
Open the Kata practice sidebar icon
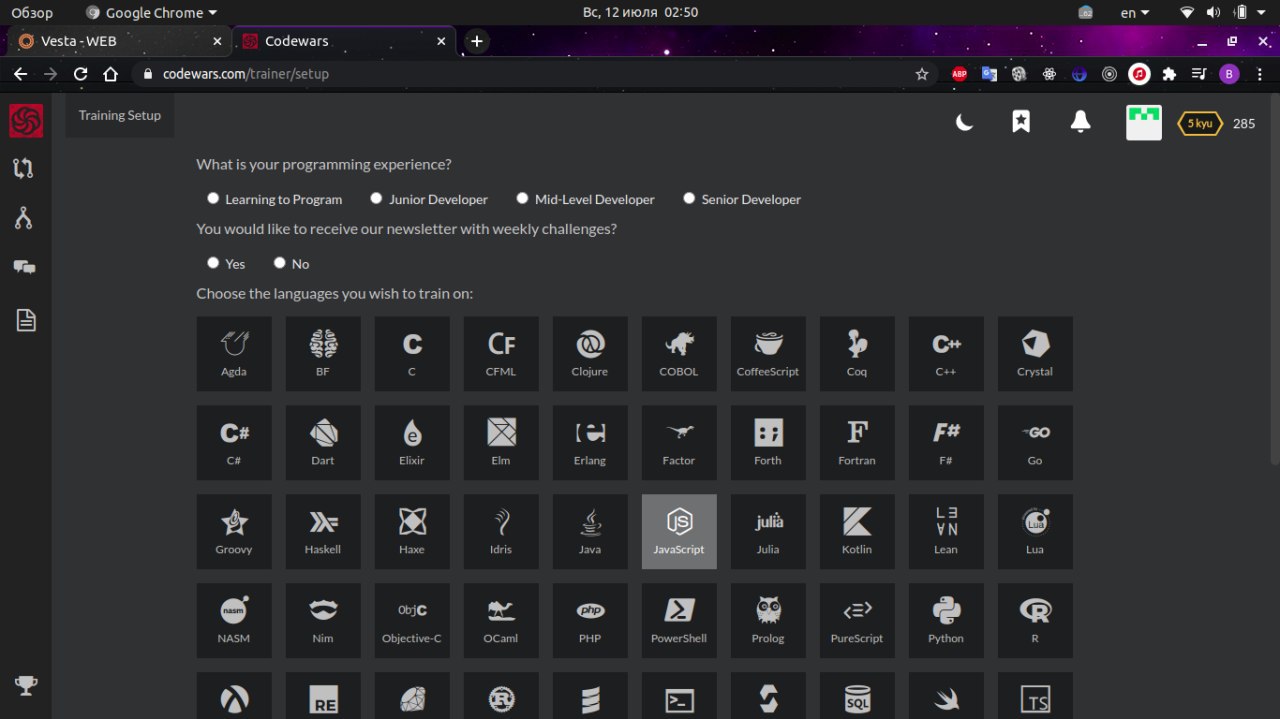pyautogui.click(x=24, y=168)
